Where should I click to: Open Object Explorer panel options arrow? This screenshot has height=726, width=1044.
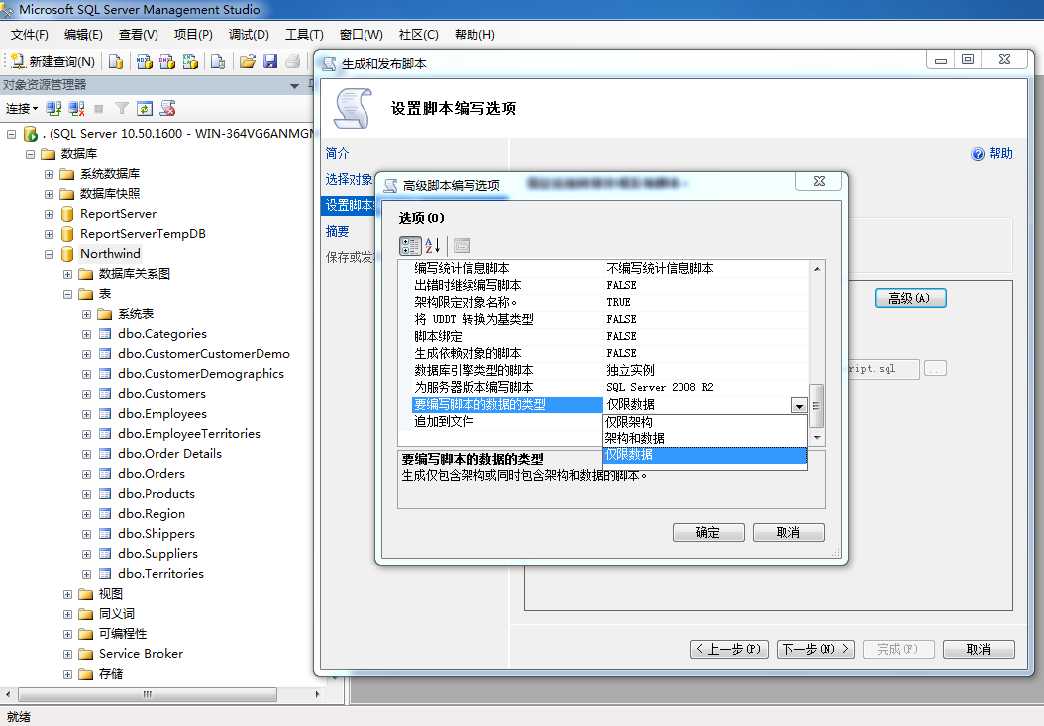click(294, 85)
